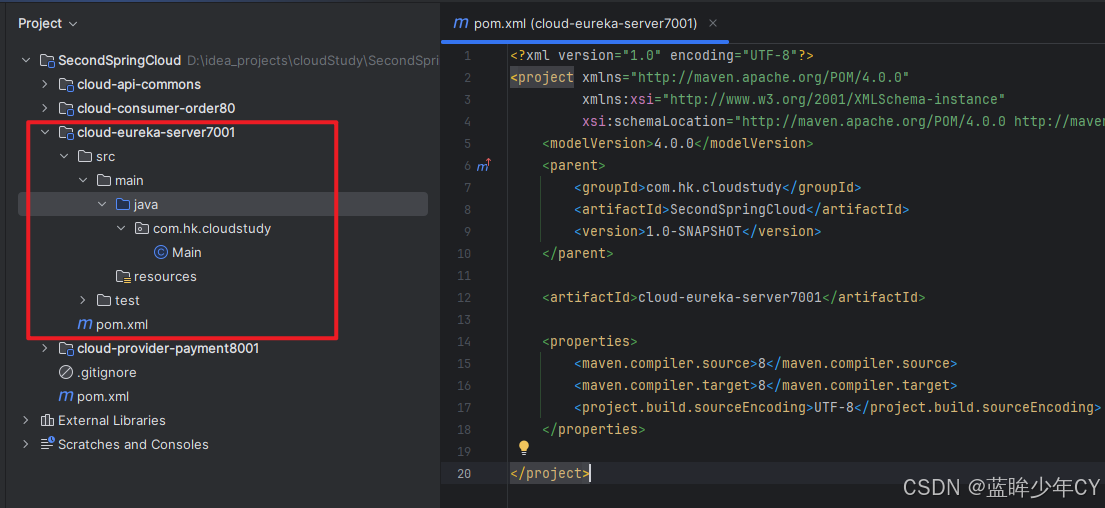The width and height of the screenshot is (1105, 508).
Task: Click the yellow intention lightbulb icon
Action: point(524,447)
